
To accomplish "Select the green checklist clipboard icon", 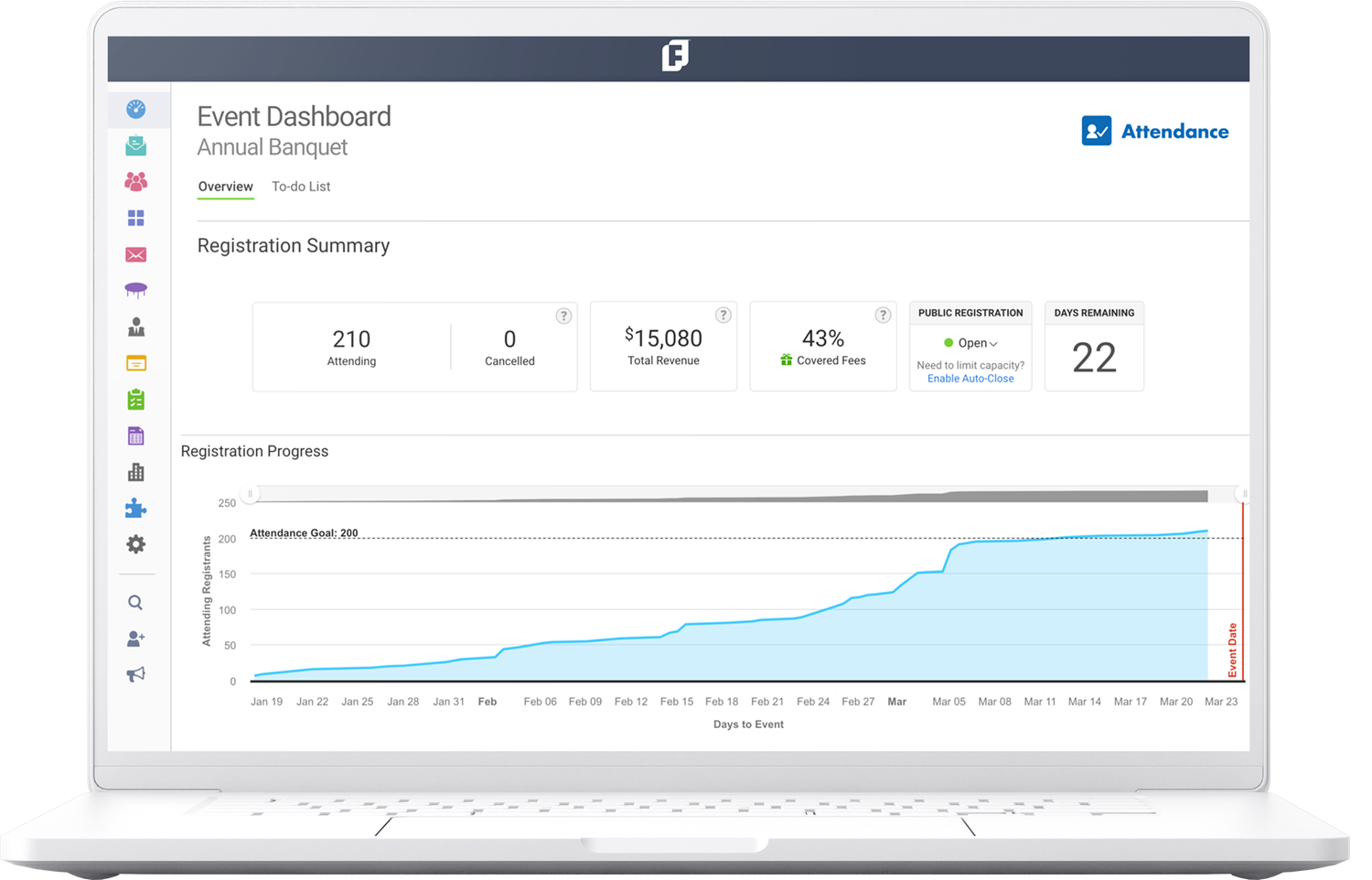I will click(x=135, y=399).
